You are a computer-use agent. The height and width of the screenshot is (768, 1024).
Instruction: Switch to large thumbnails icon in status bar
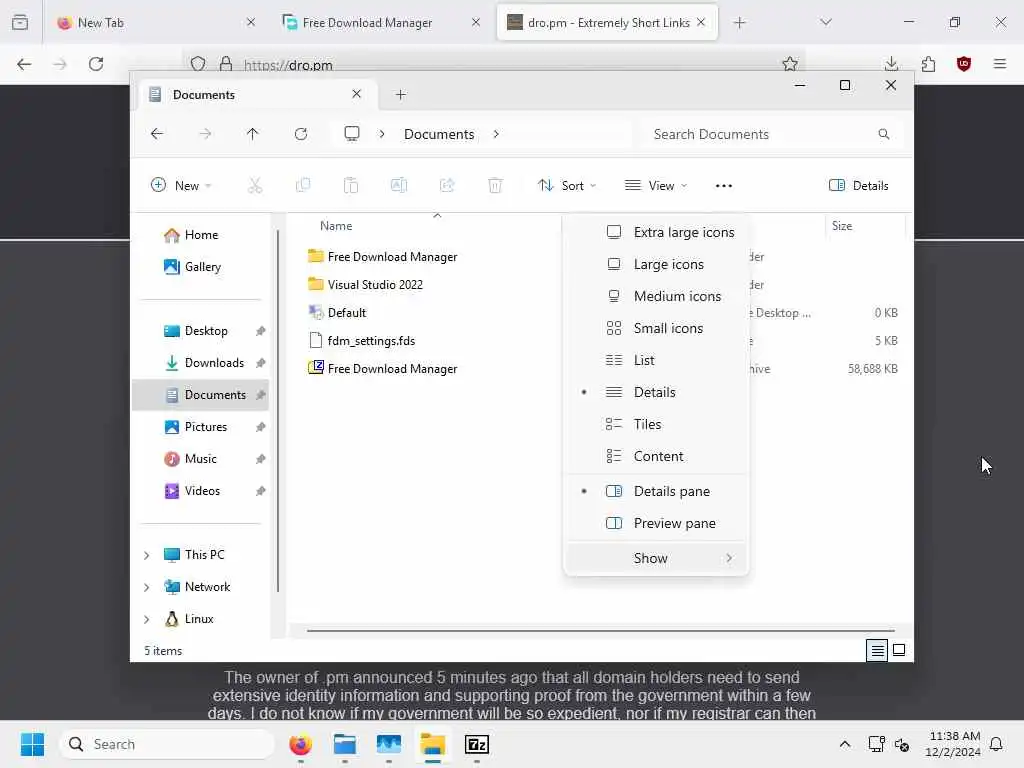pos(899,650)
